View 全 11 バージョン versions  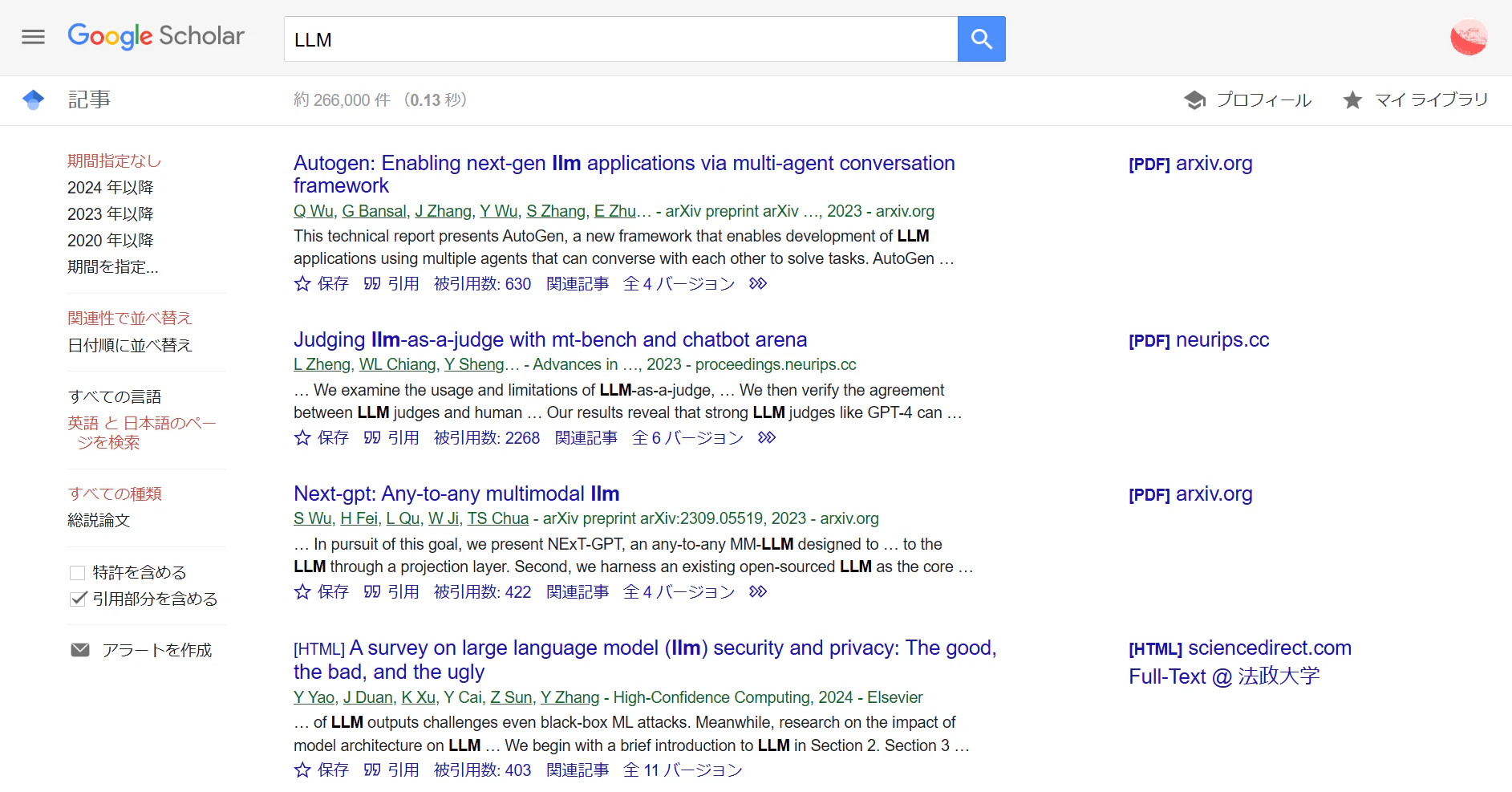683,770
